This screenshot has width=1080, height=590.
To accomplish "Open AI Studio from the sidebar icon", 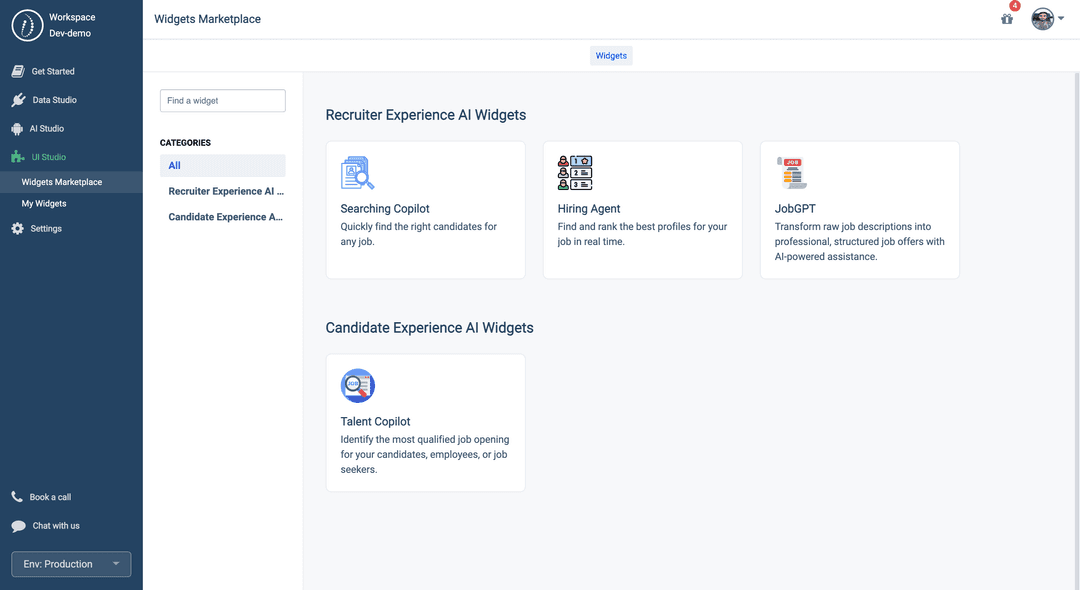I will click(x=17, y=128).
